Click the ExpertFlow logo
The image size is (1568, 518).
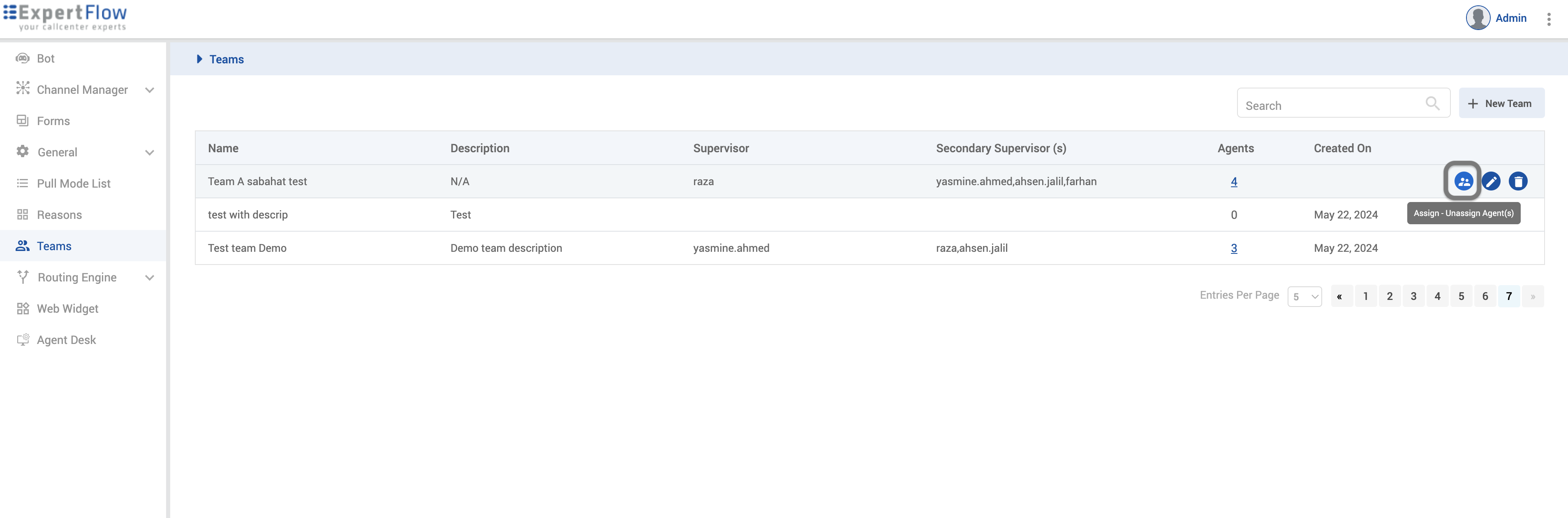65,16
